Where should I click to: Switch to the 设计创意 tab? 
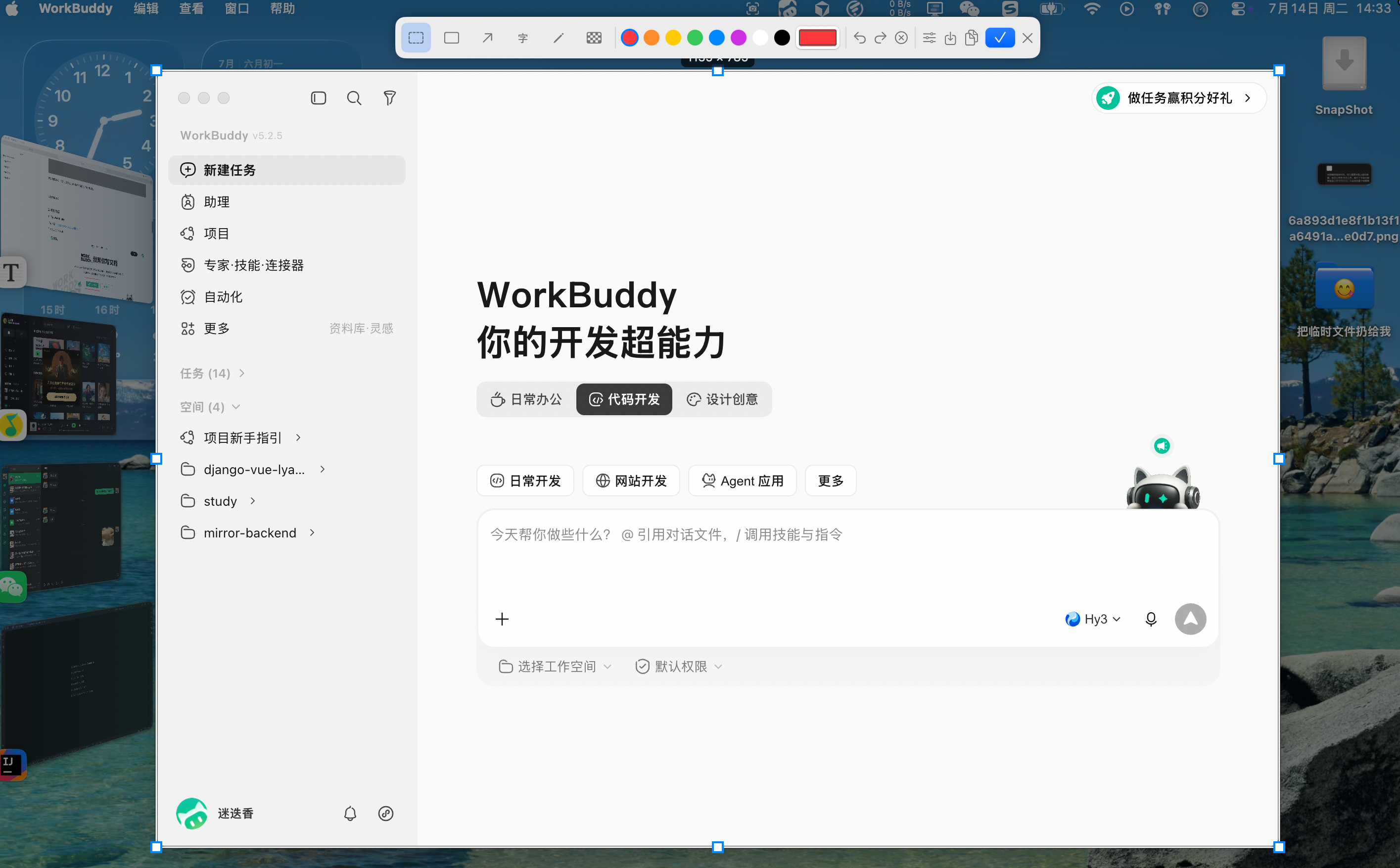[722, 399]
